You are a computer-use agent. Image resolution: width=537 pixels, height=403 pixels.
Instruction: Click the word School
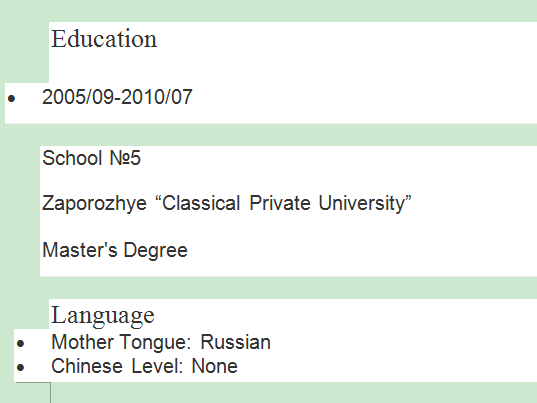coord(72,158)
